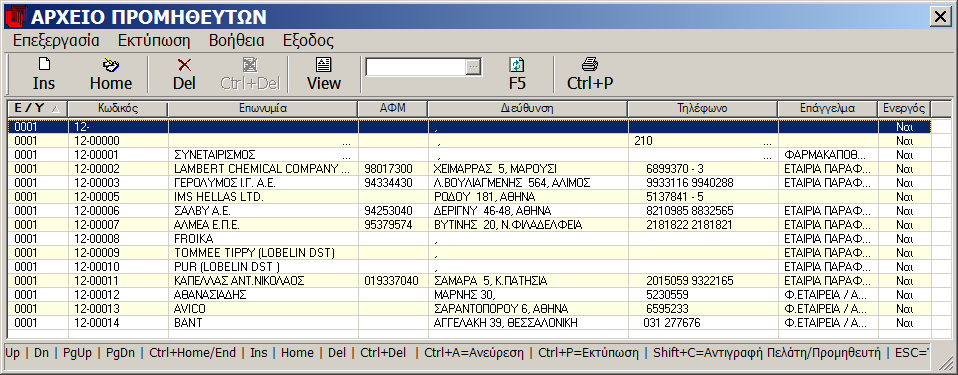Click address ΧΕΙΜΑΡΡΑΣ 5, ΜΑΡΟΥΣΙ
Image resolution: width=958 pixels, height=375 pixels.
(495, 169)
